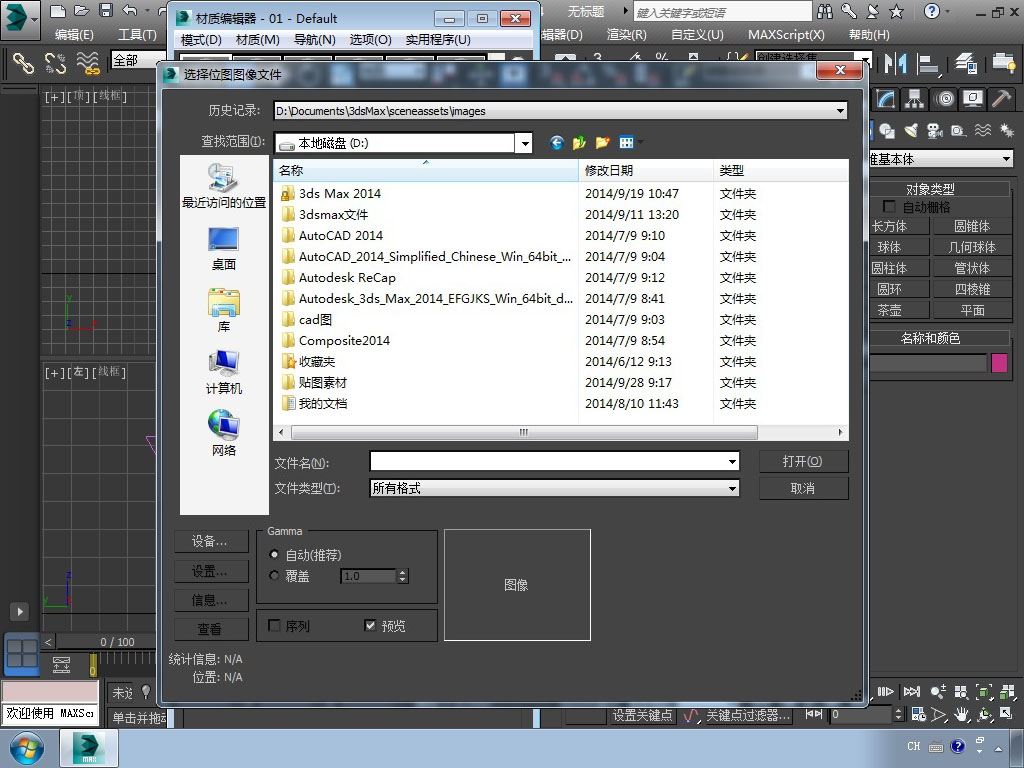Click the Zoom Extents Selected icon

click(984, 692)
